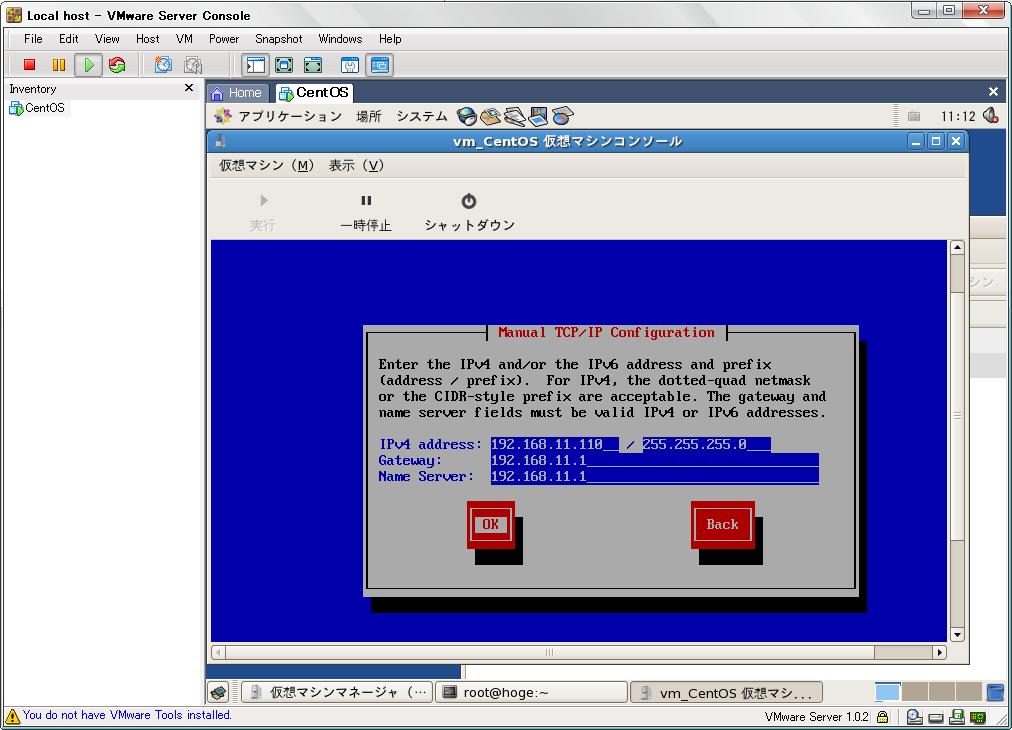Click the horizontal scrollbar left arrow
Image resolution: width=1012 pixels, height=730 pixels.
pos(218,653)
